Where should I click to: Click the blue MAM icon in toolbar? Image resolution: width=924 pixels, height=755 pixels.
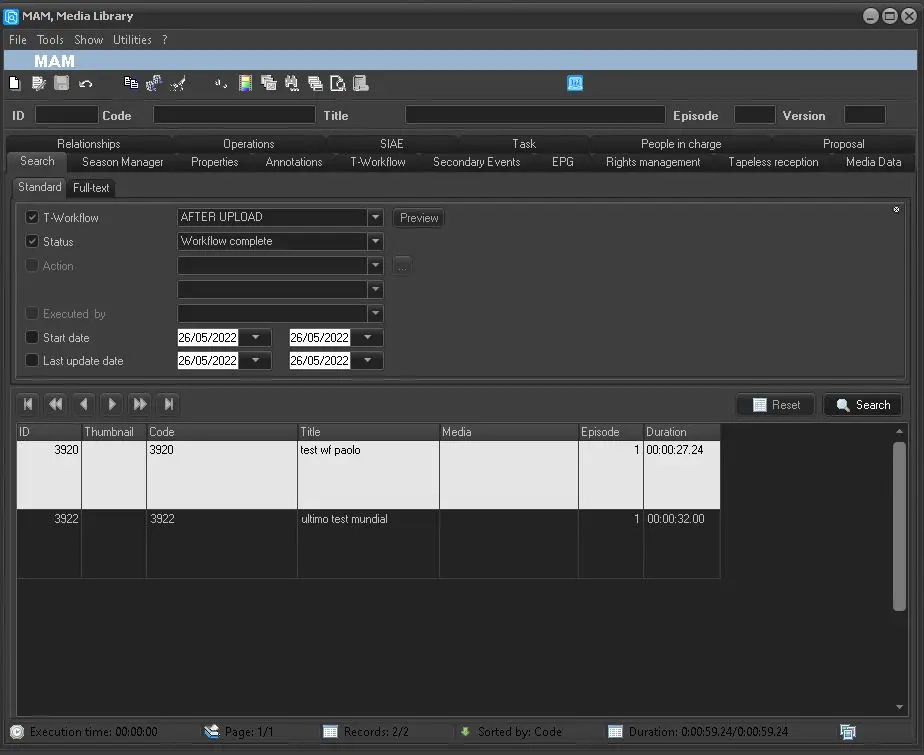coord(575,84)
